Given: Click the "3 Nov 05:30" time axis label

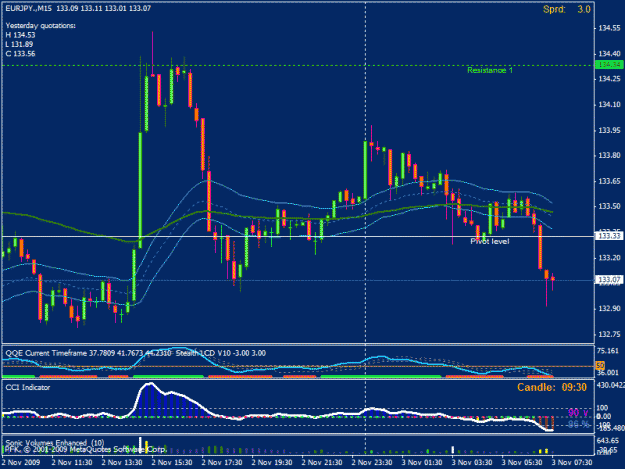Looking at the screenshot, I should pyautogui.click(x=522, y=463).
